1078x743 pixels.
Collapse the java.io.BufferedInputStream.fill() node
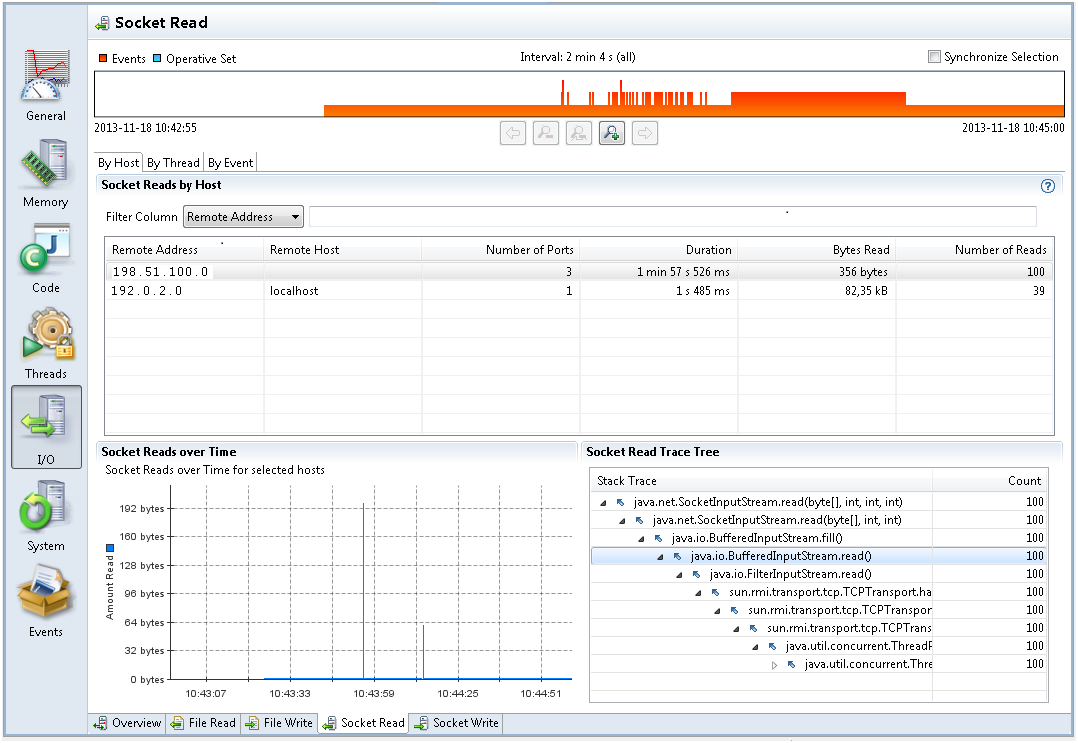642,538
